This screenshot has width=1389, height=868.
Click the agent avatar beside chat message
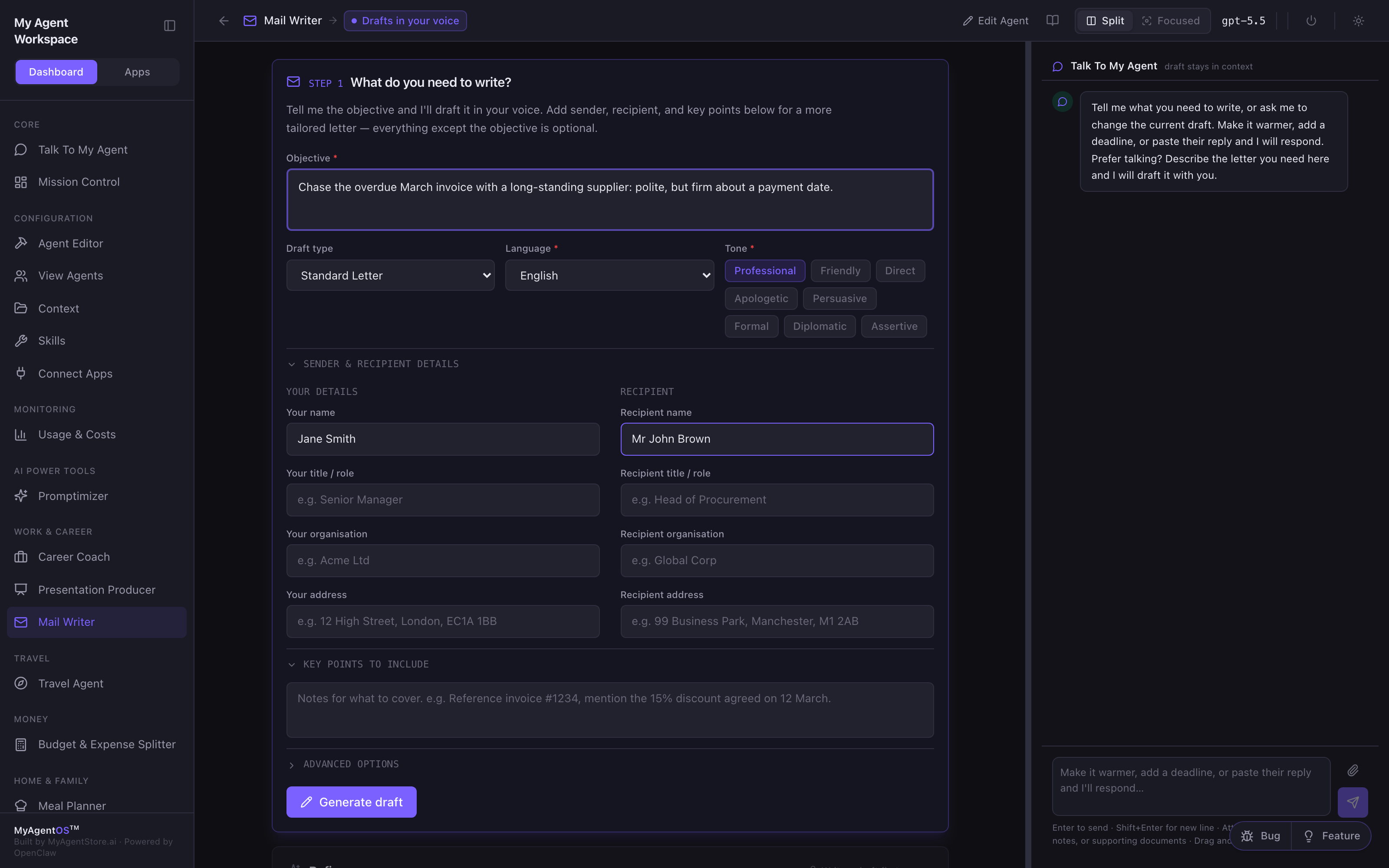tap(1063, 102)
